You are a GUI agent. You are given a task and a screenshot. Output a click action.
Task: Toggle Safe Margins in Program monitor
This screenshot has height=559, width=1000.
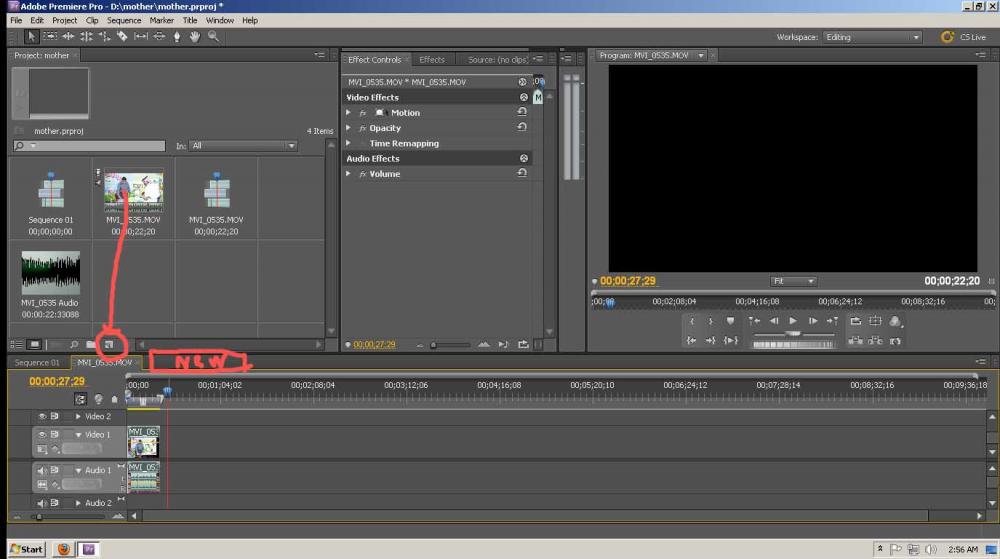875,321
